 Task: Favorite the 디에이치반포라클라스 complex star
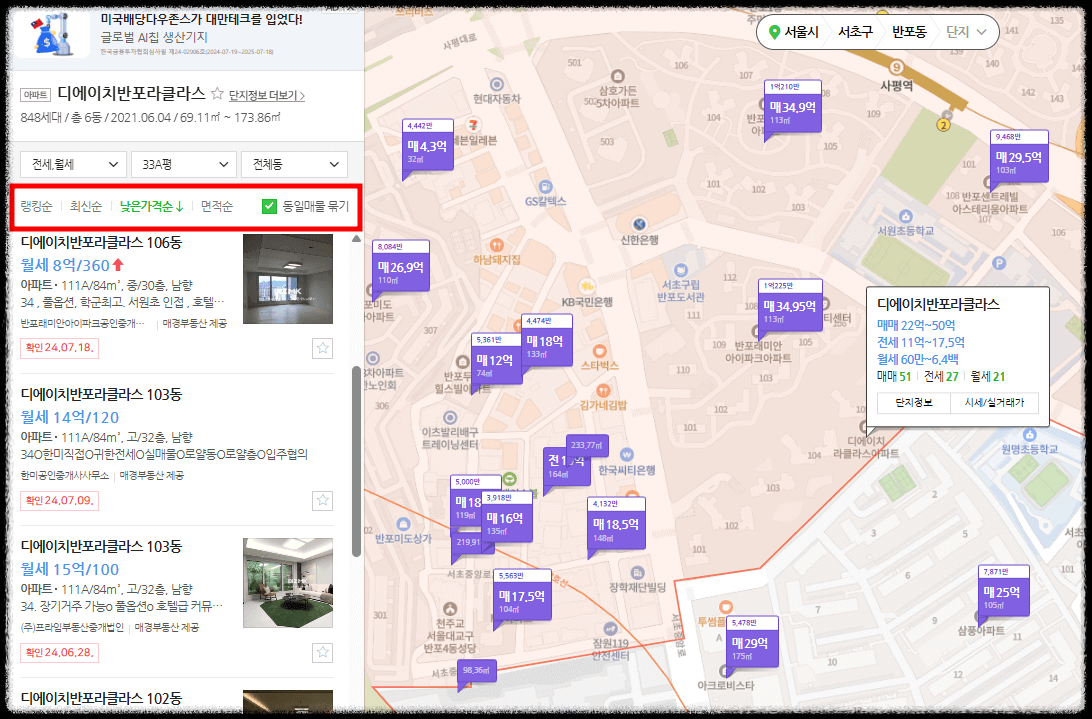point(217,93)
